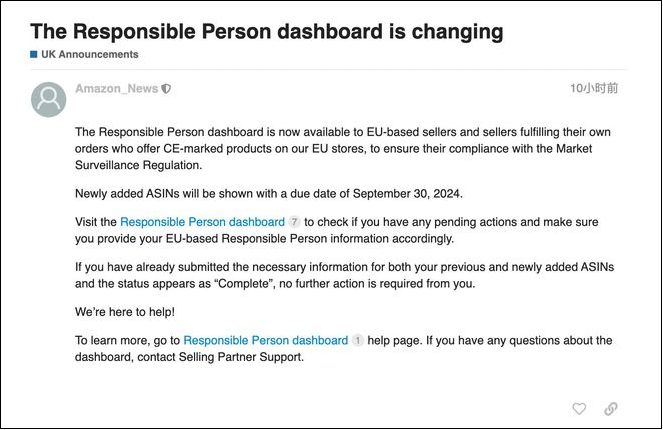Copy the post link via chain icon
Image resolution: width=663 pixels, height=430 pixels.
[x=610, y=409]
